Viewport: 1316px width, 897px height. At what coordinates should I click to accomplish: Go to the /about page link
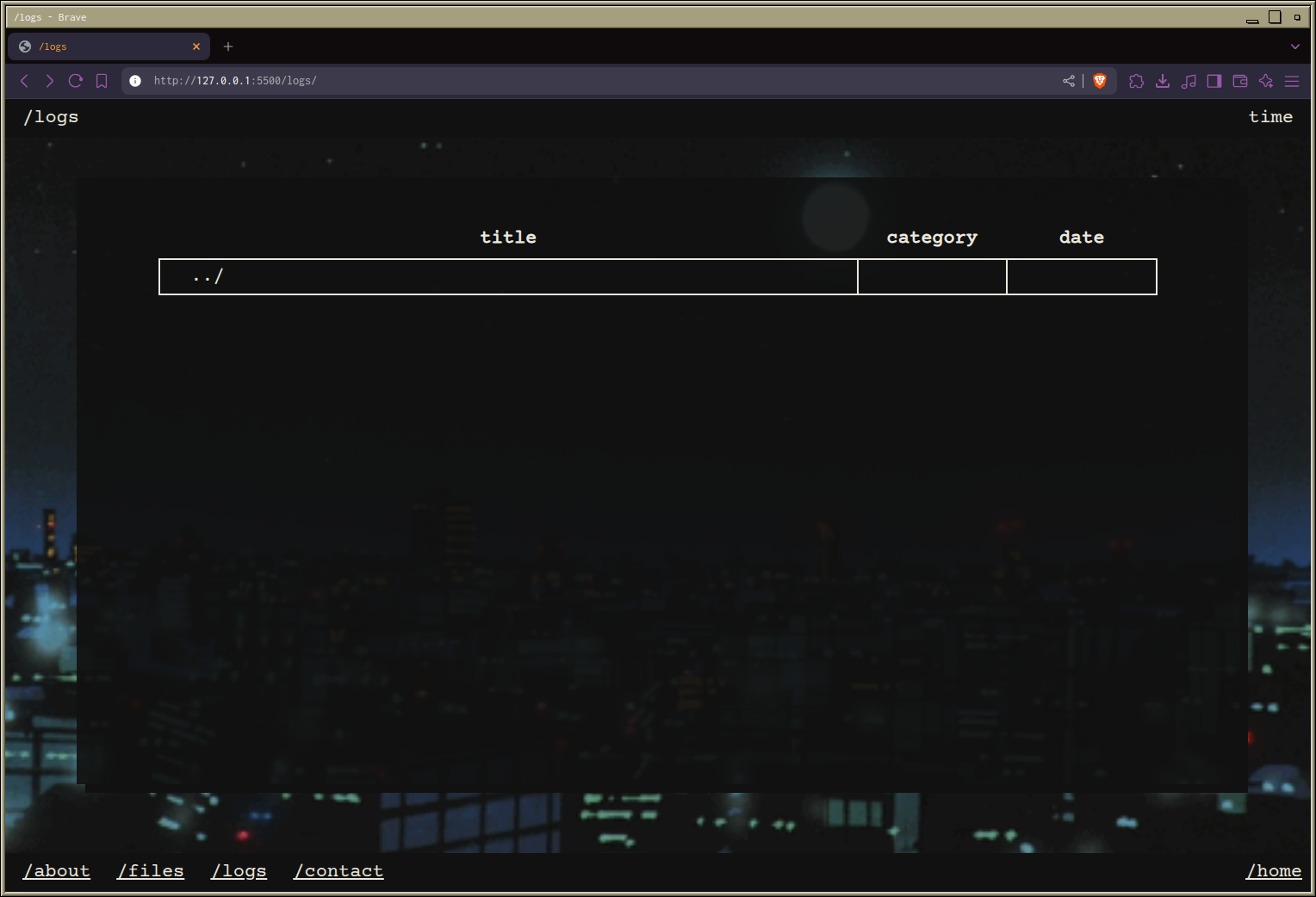coord(57,871)
